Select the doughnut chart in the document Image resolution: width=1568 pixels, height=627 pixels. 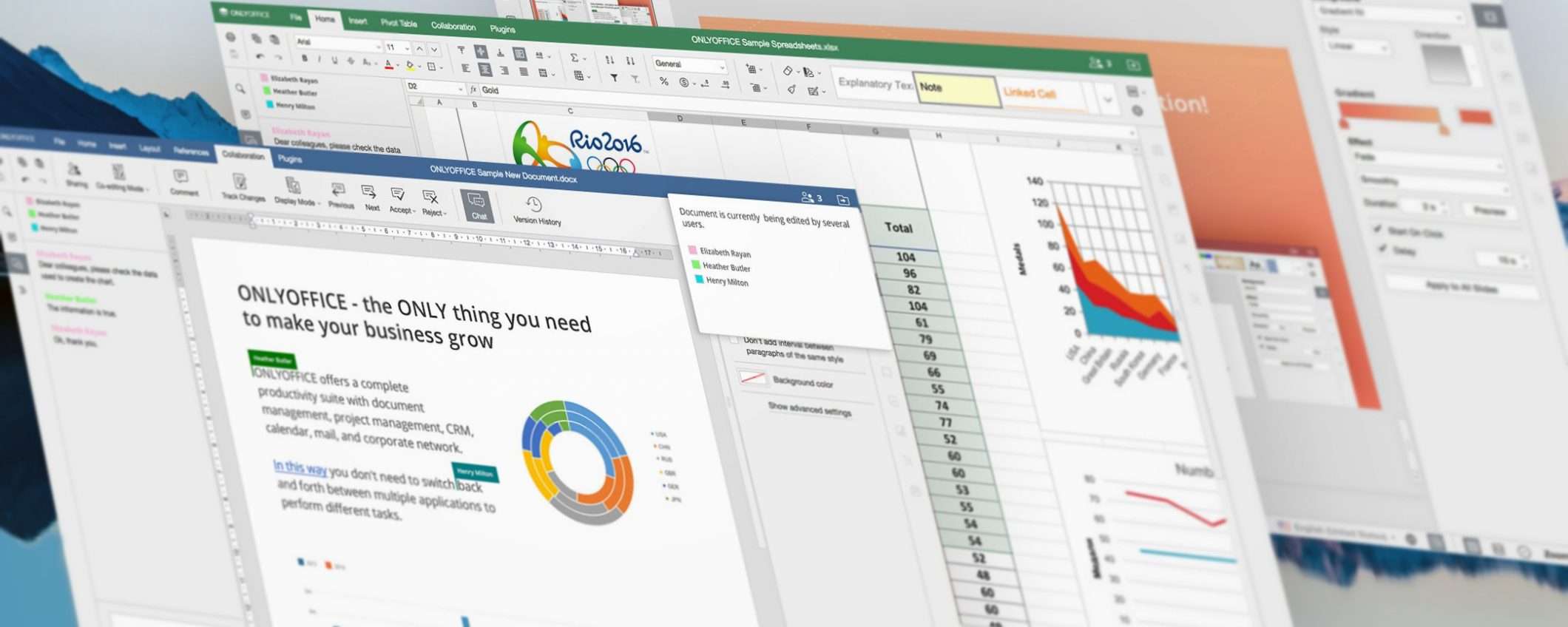(578, 462)
